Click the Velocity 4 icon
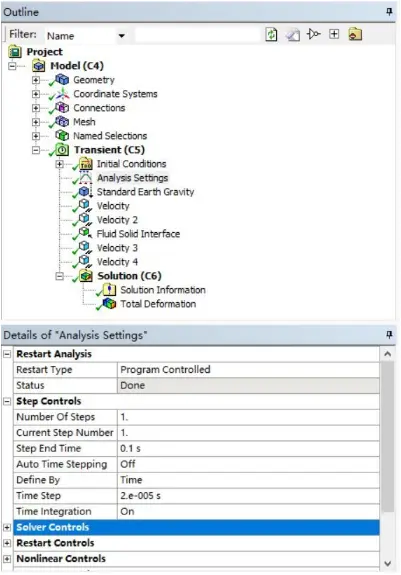Screen dimensions: 401x575 [x=85, y=261]
